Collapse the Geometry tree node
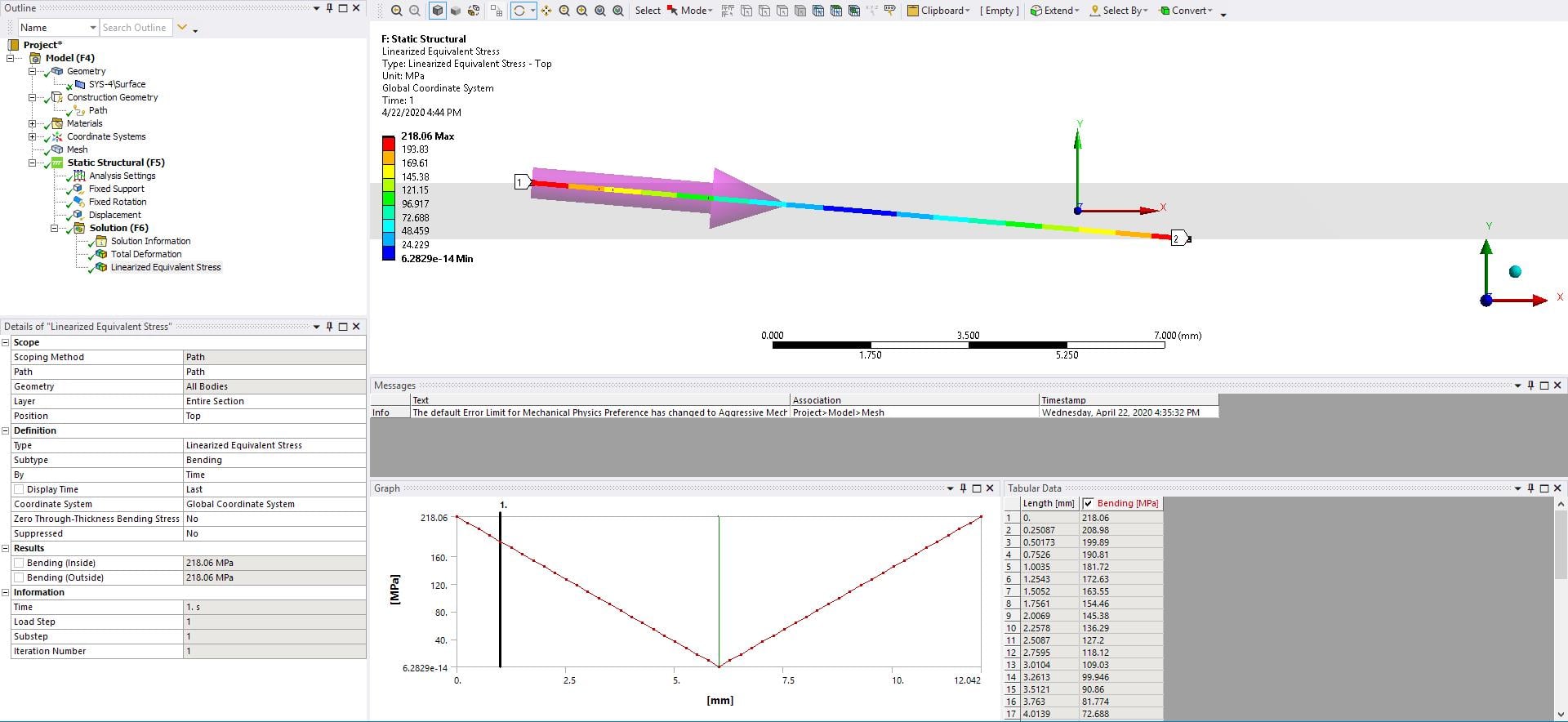Screen dimensions: 1568x722 (33, 71)
